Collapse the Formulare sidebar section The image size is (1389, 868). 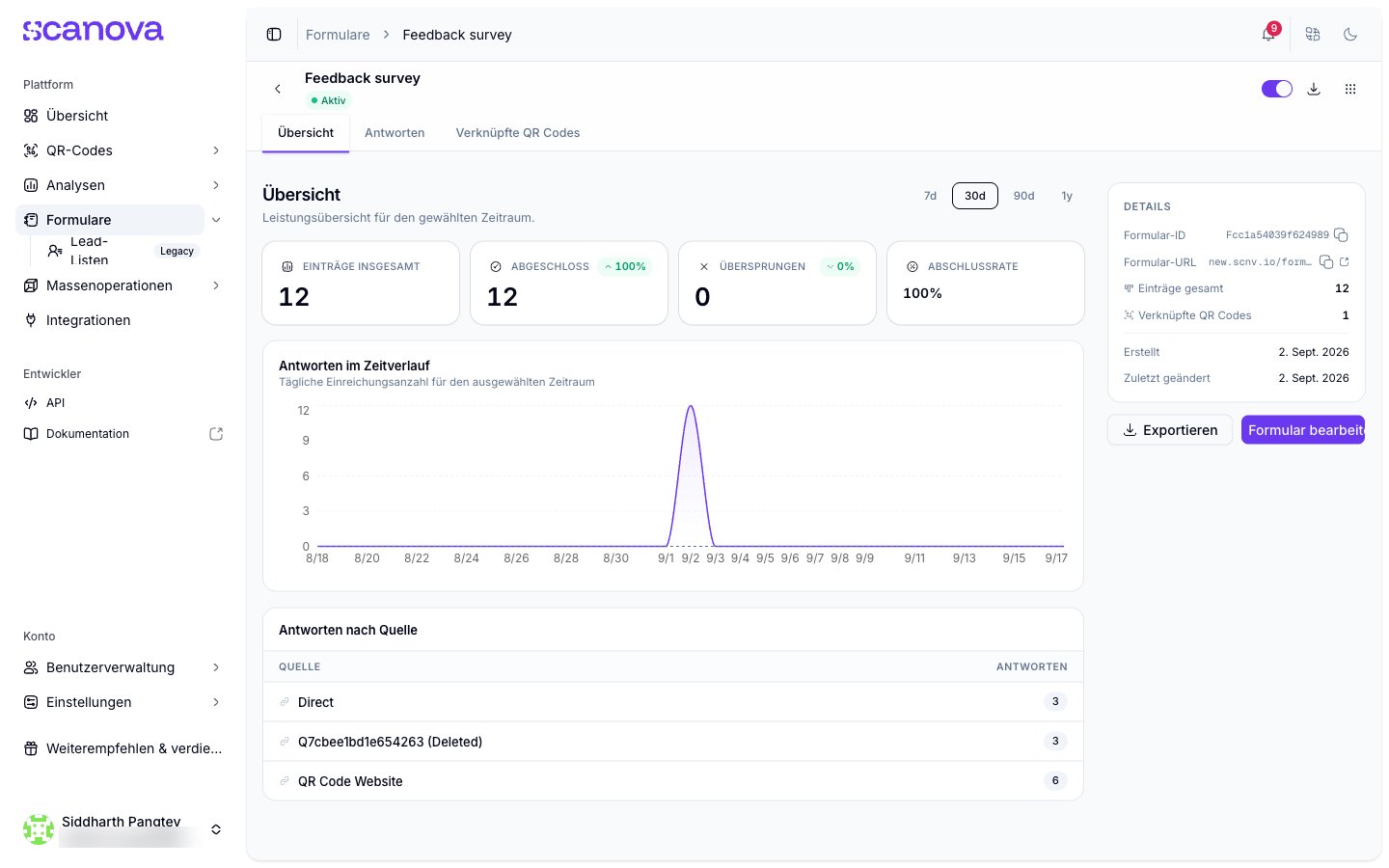coord(216,220)
